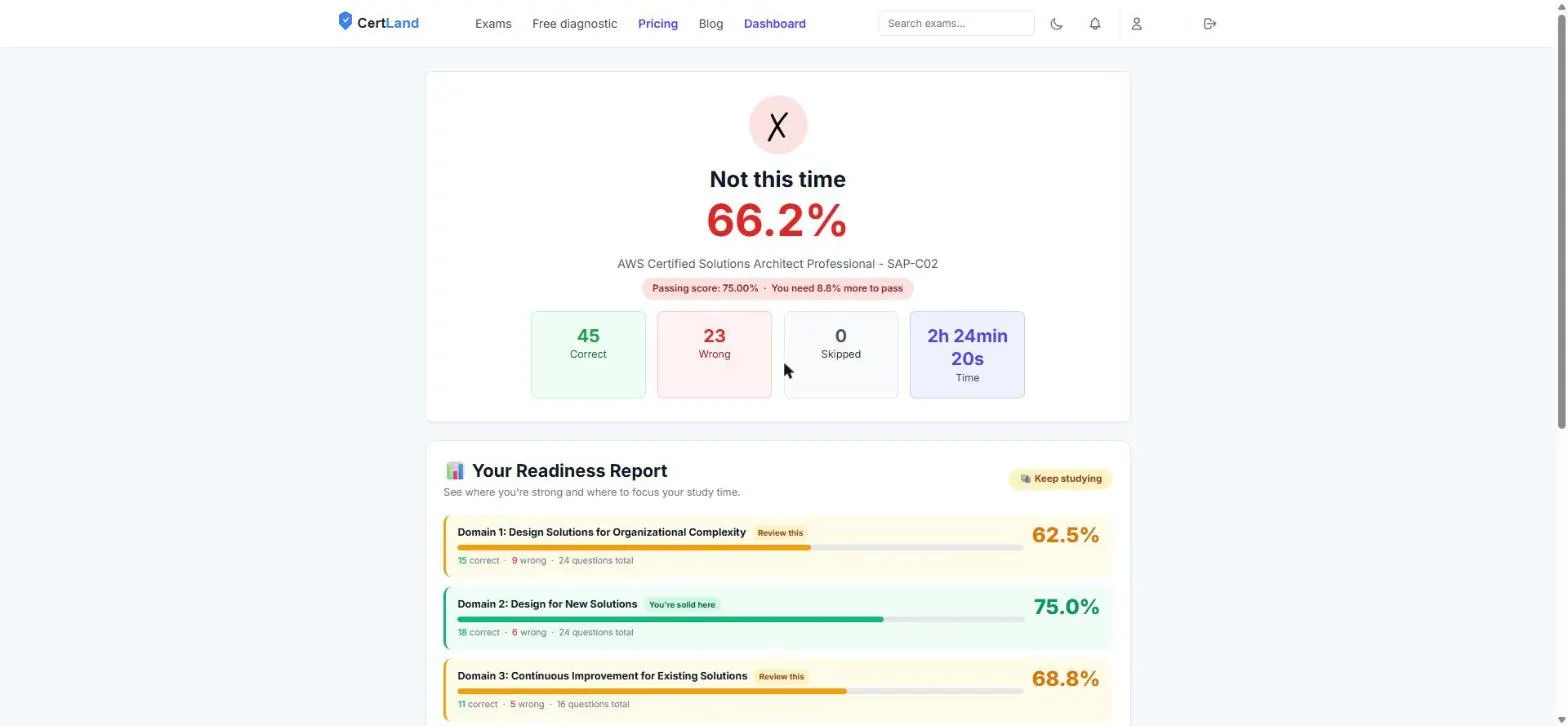Click Domain 1 correct and wrong counts

tap(545, 561)
